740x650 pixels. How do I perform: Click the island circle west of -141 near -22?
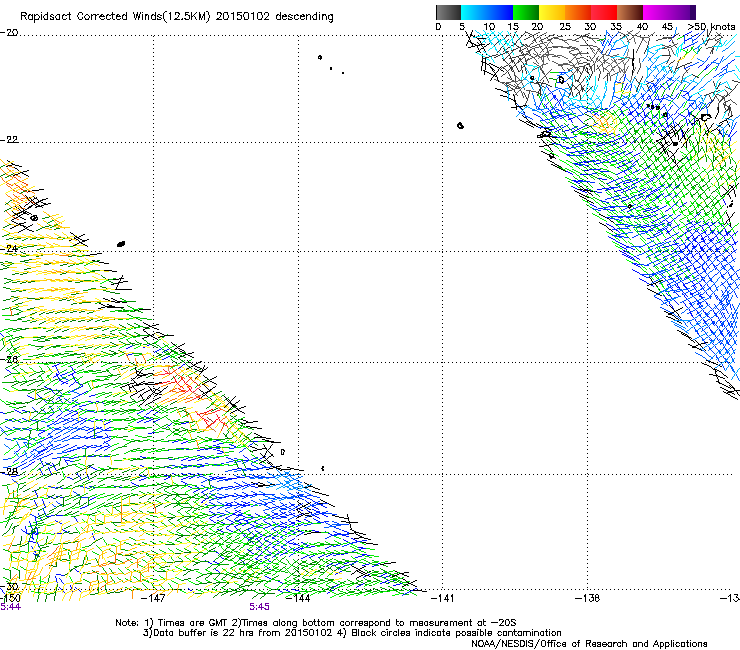pos(460,126)
